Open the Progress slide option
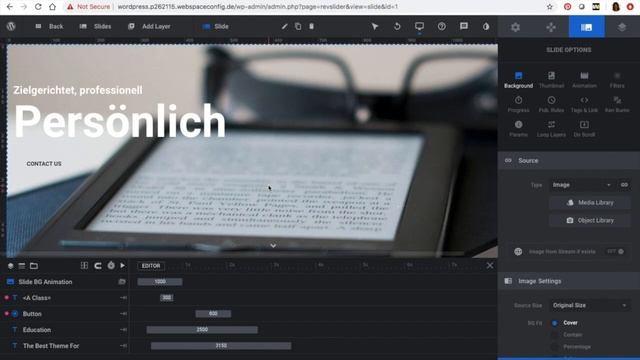 tap(518, 104)
